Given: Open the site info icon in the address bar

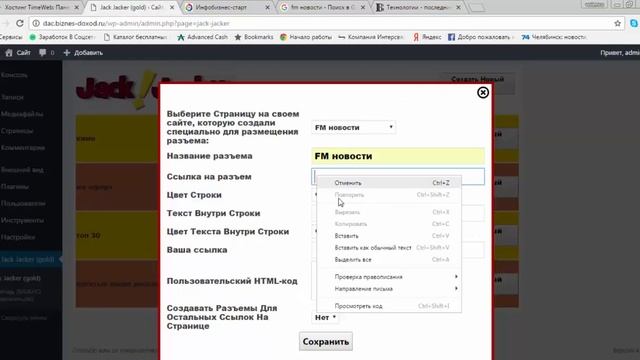Looking at the screenshot, I should (x=36, y=23).
